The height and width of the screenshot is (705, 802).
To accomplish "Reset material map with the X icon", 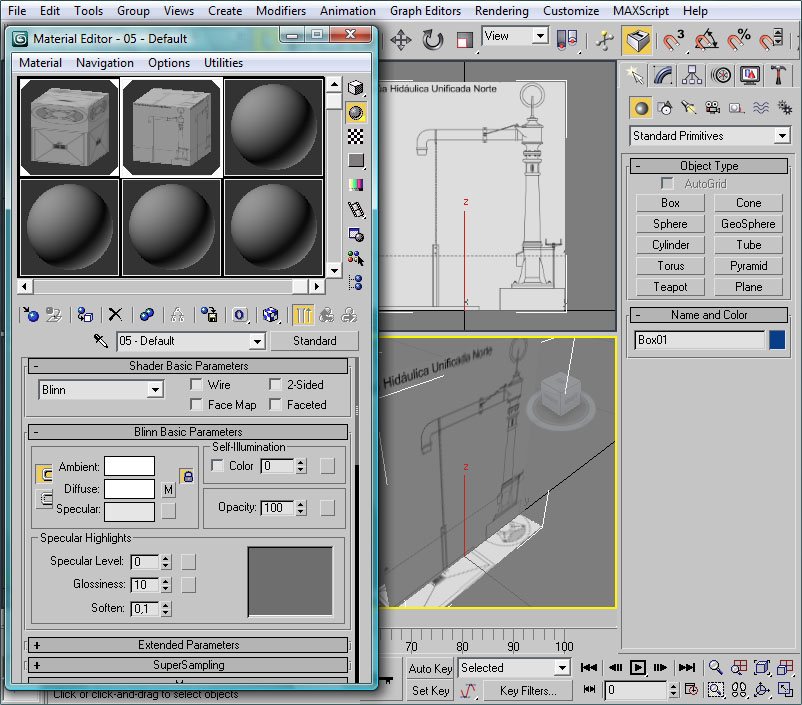I will click(x=115, y=315).
